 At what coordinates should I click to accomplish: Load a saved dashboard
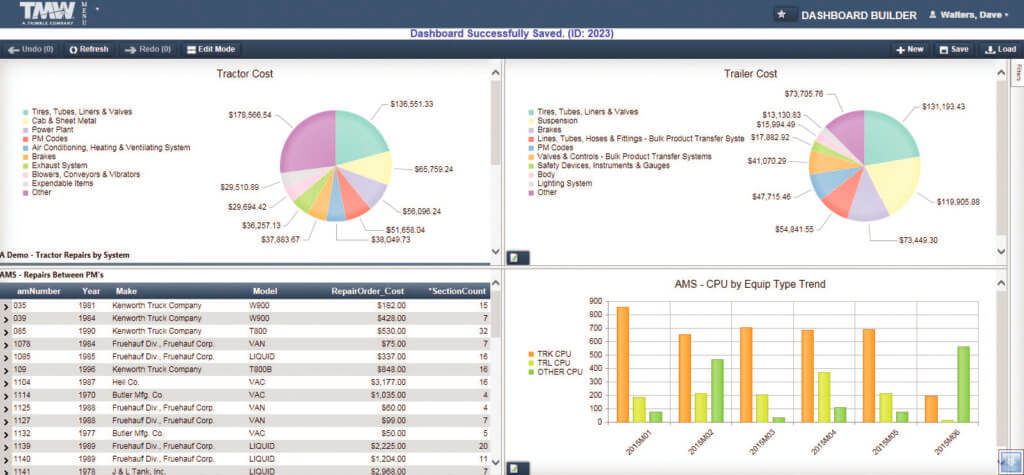click(x=1000, y=49)
